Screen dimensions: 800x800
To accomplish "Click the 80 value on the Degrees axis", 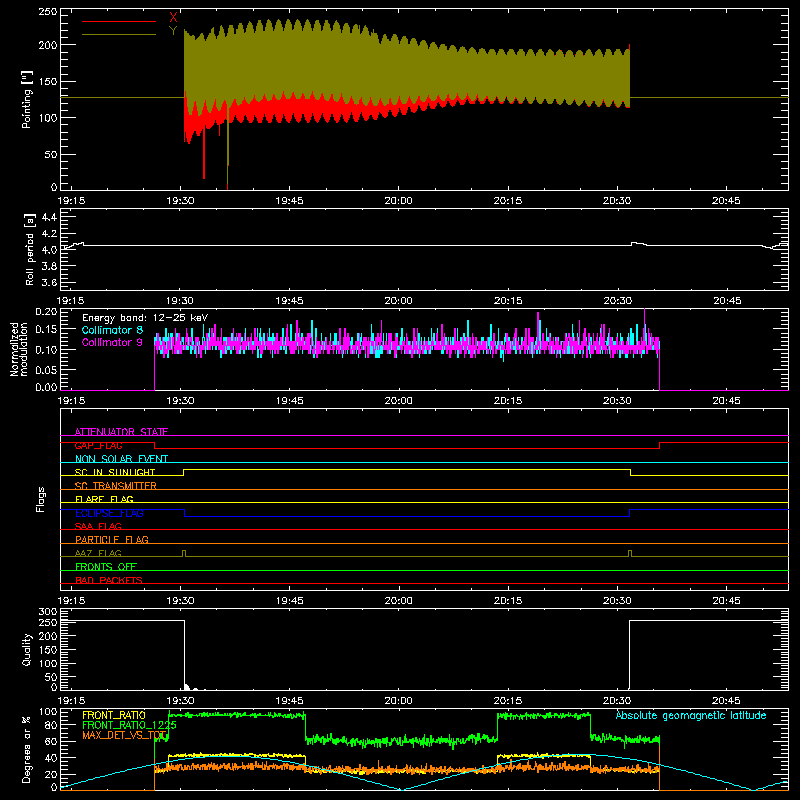I will click(x=52, y=725).
